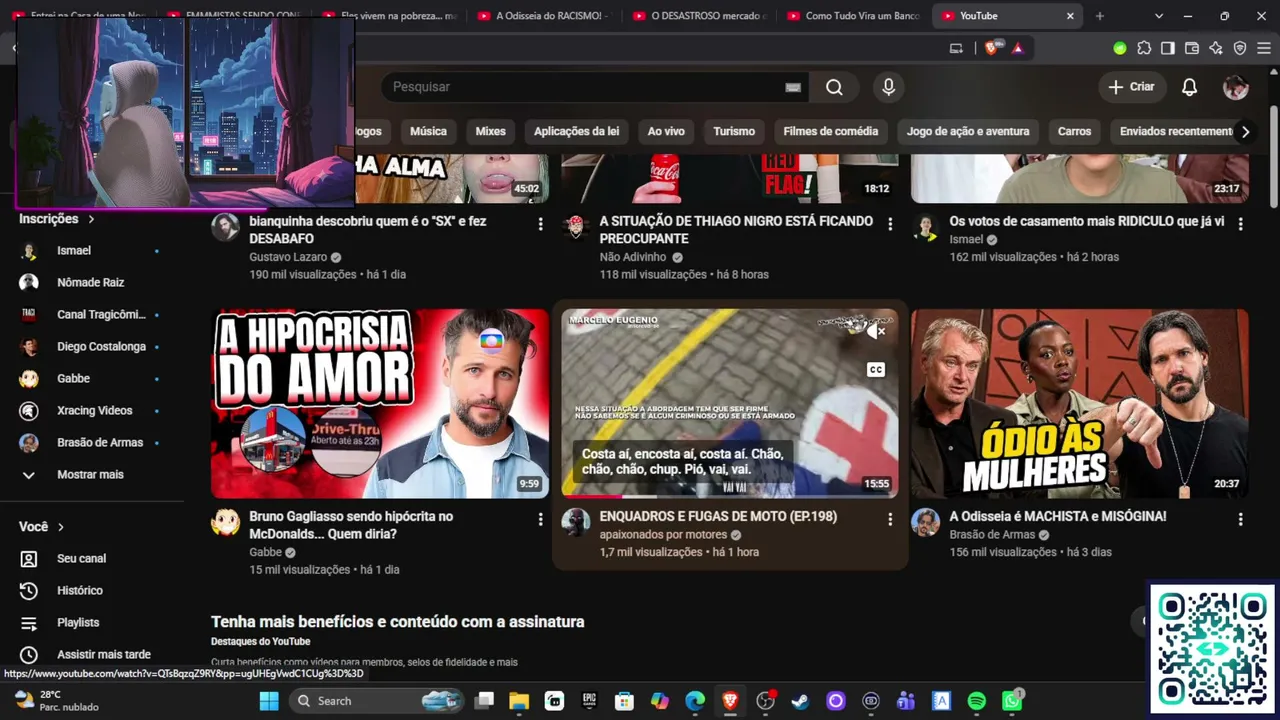1280x720 pixels.
Task: Select the Música filter chip
Action: (x=428, y=131)
